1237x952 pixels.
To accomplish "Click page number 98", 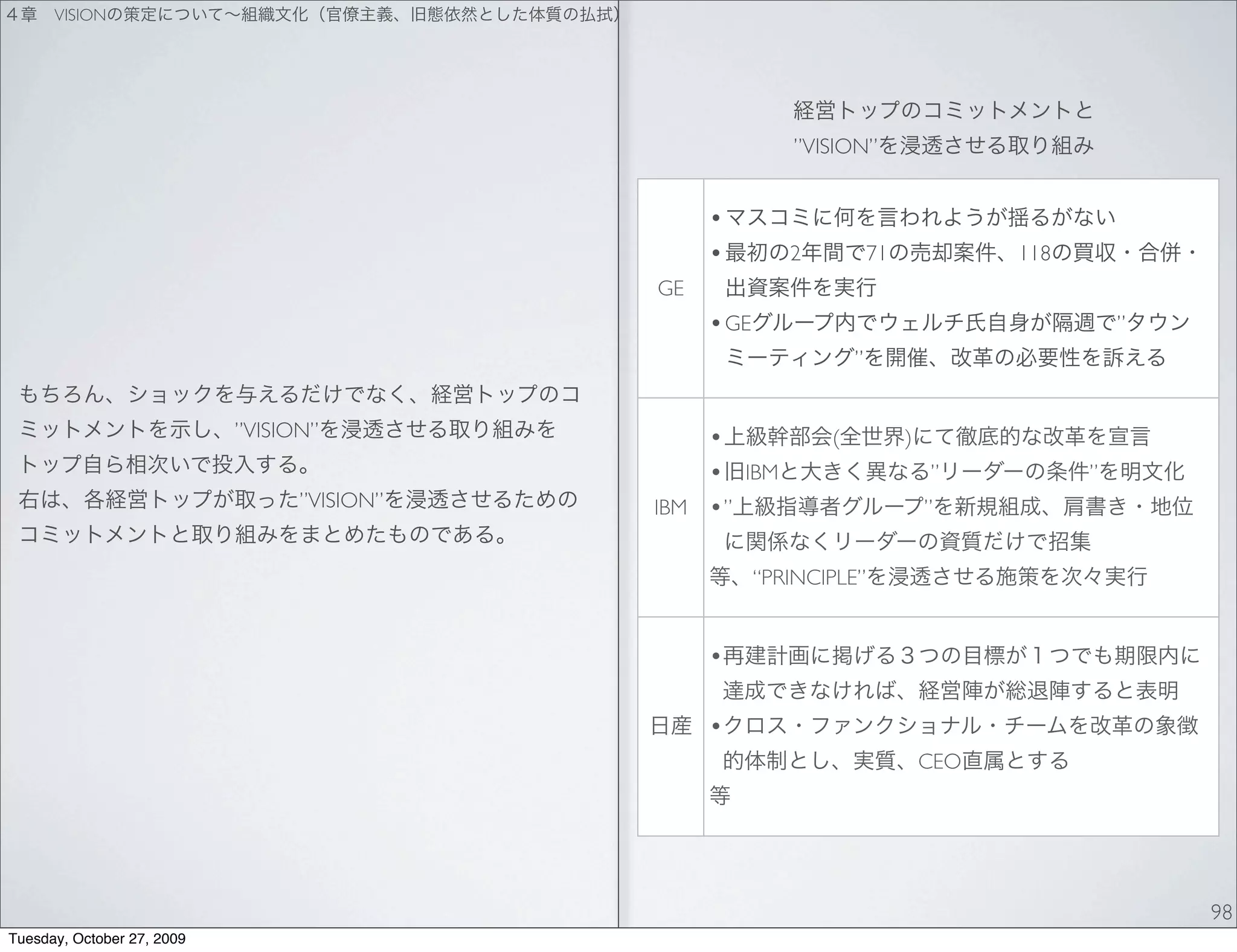I will [x=1221, y=912].
